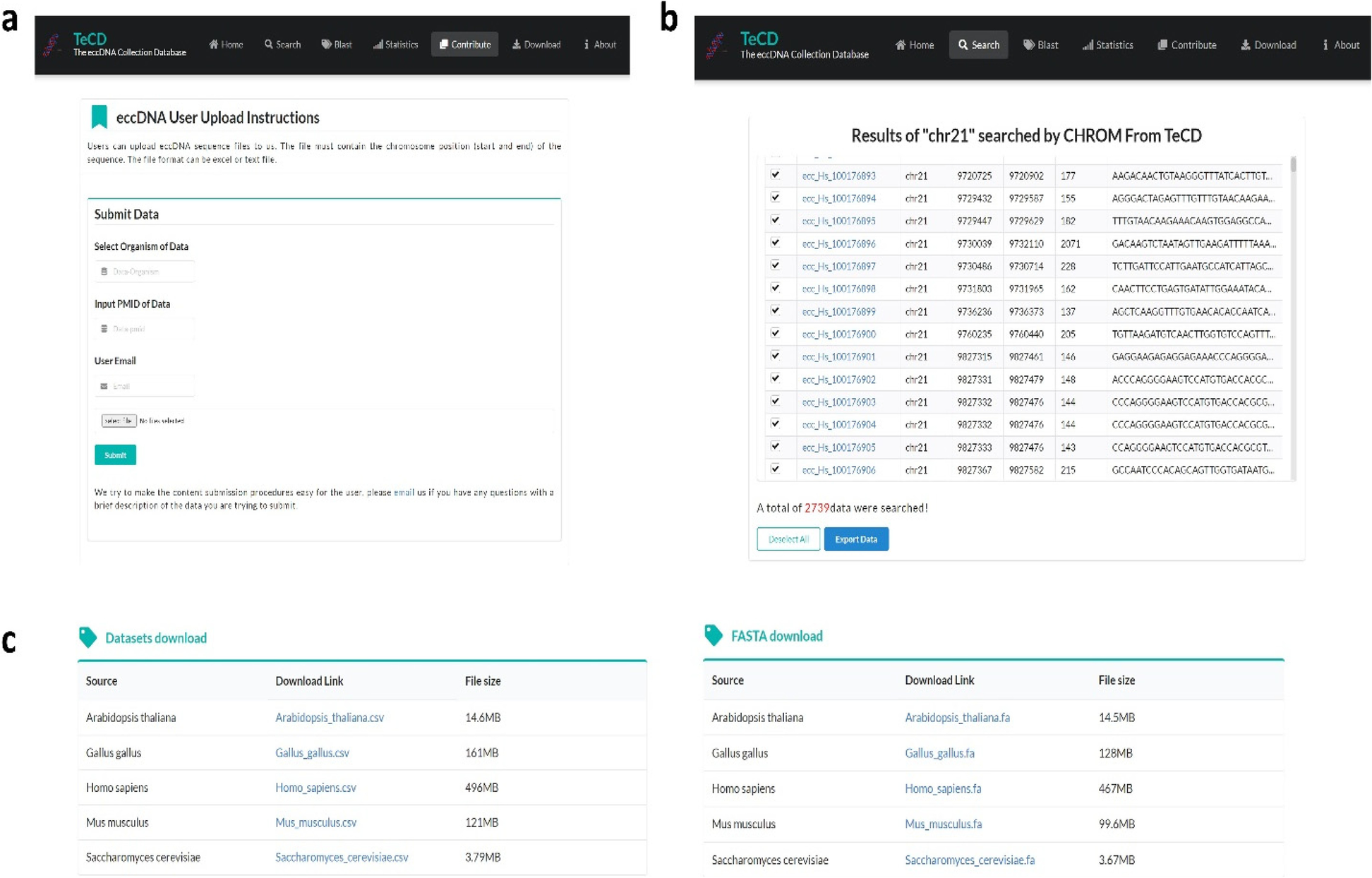Viewport: 1372px width, 878px height.
Task: Click the Export Data button
Action: (856, 539)
